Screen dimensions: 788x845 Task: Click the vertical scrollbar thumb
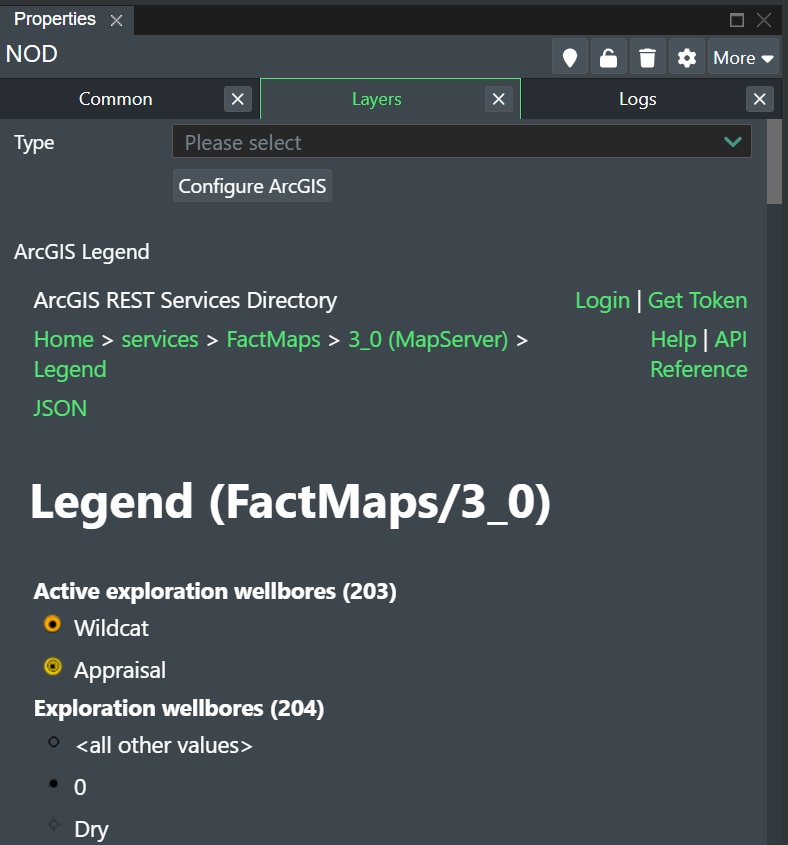[775, 162]
